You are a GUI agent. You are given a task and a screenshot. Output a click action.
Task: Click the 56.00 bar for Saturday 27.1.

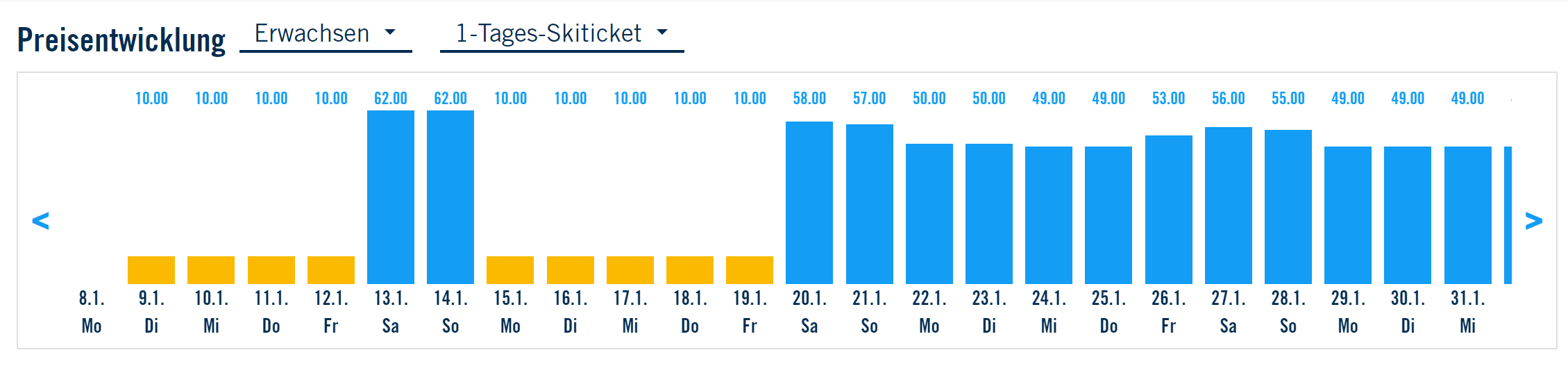pyautogui.click(x=1229, y=206)
